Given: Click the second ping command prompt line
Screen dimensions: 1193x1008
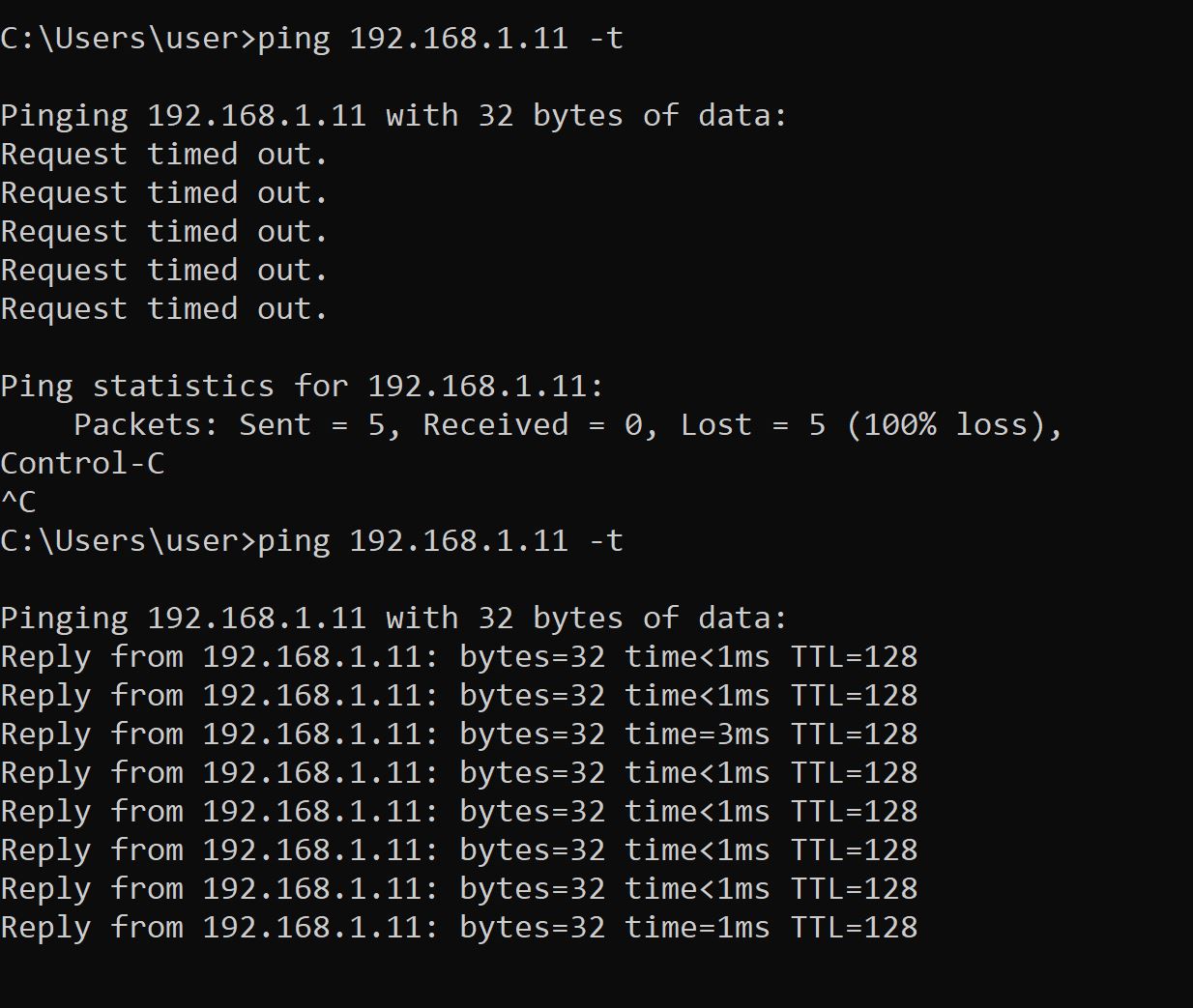Looking at the screenshot, I should 311,541.
